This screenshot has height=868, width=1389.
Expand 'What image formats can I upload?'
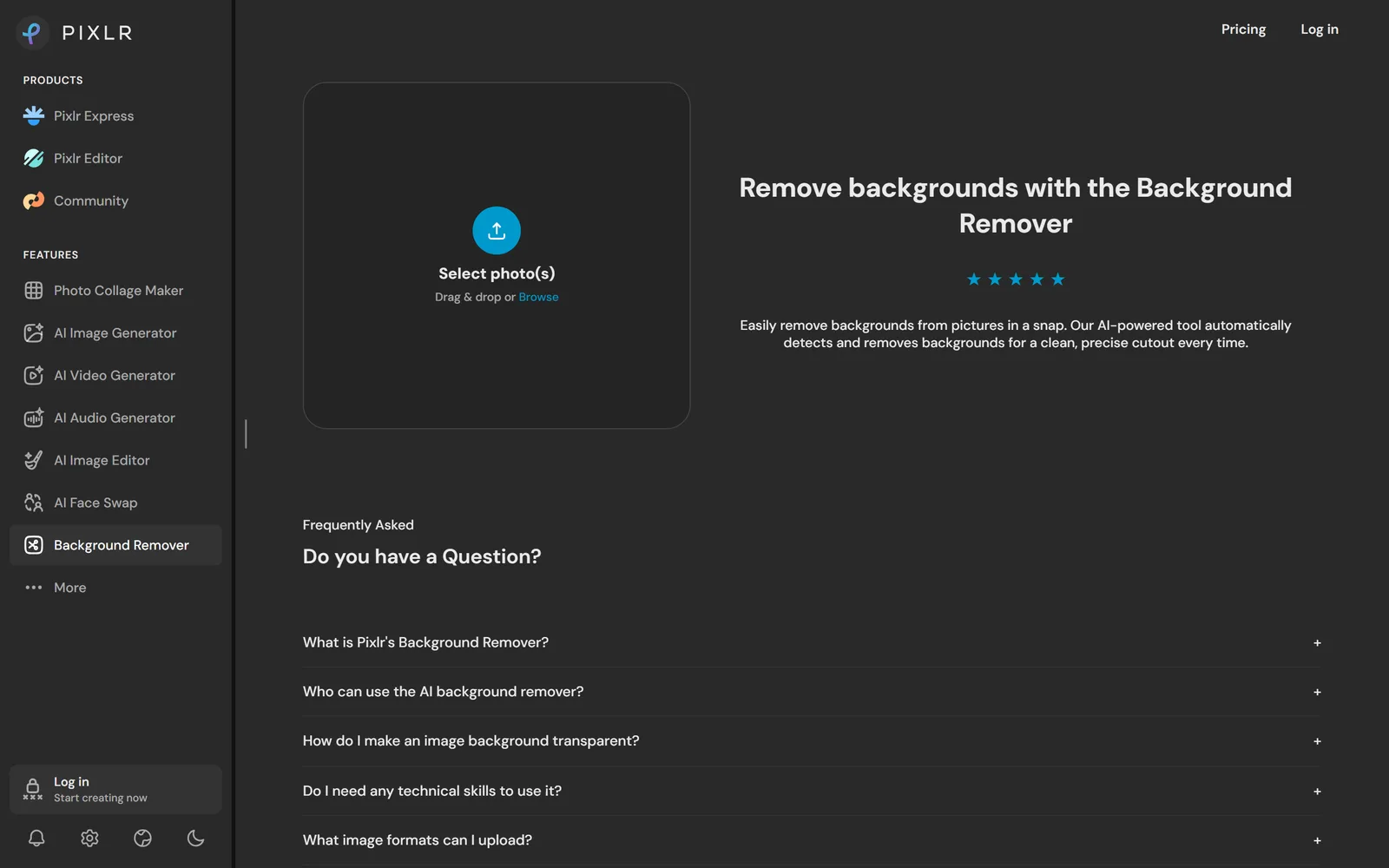[811, 840]
